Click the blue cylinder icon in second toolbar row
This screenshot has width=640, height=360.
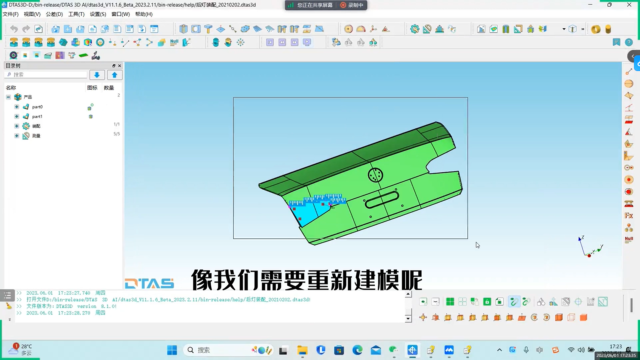point(216,42)
